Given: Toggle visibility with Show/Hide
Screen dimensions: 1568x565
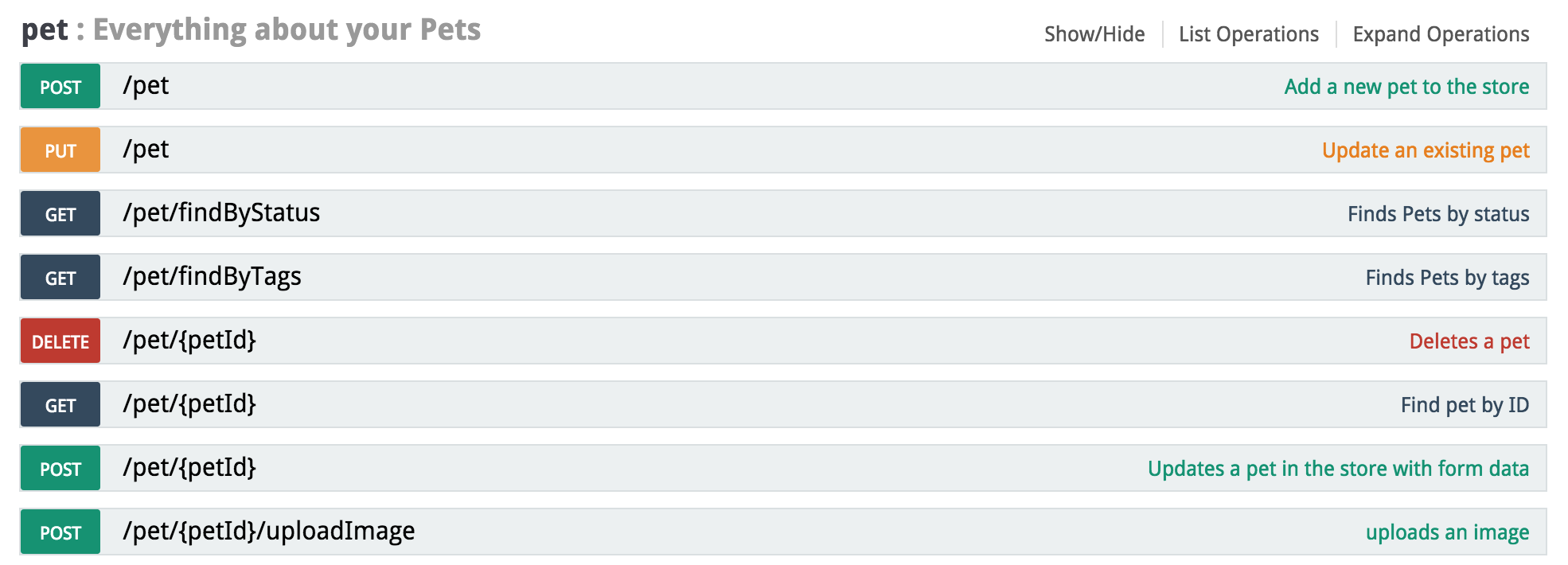Looking at the screenshot, I should point(1094,33).
